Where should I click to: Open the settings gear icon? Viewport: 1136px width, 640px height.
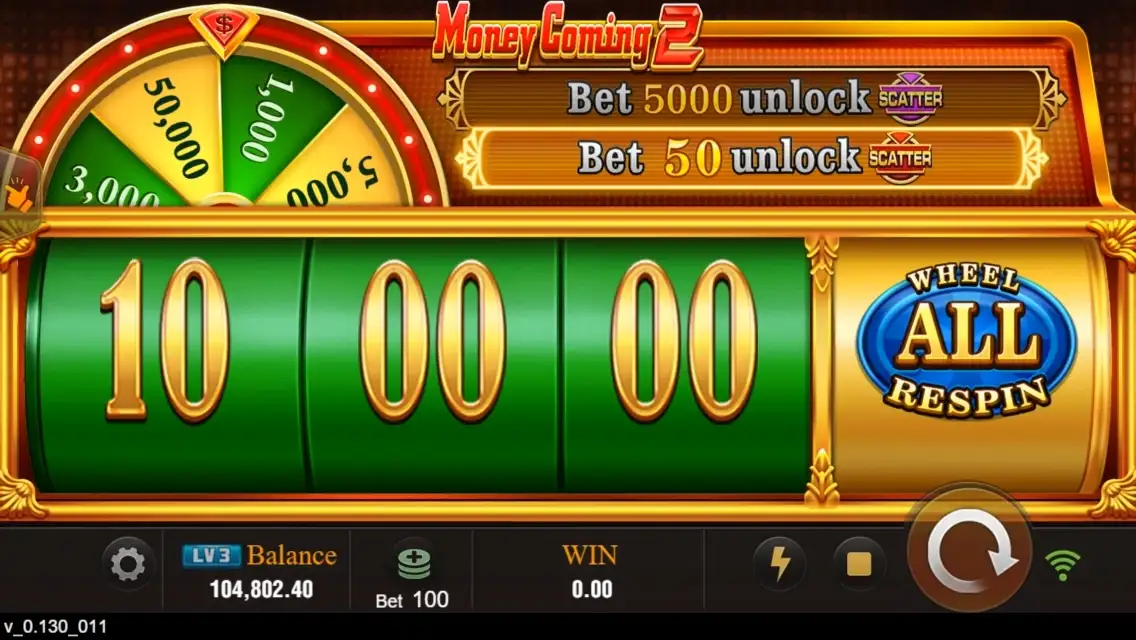point(128,565)
